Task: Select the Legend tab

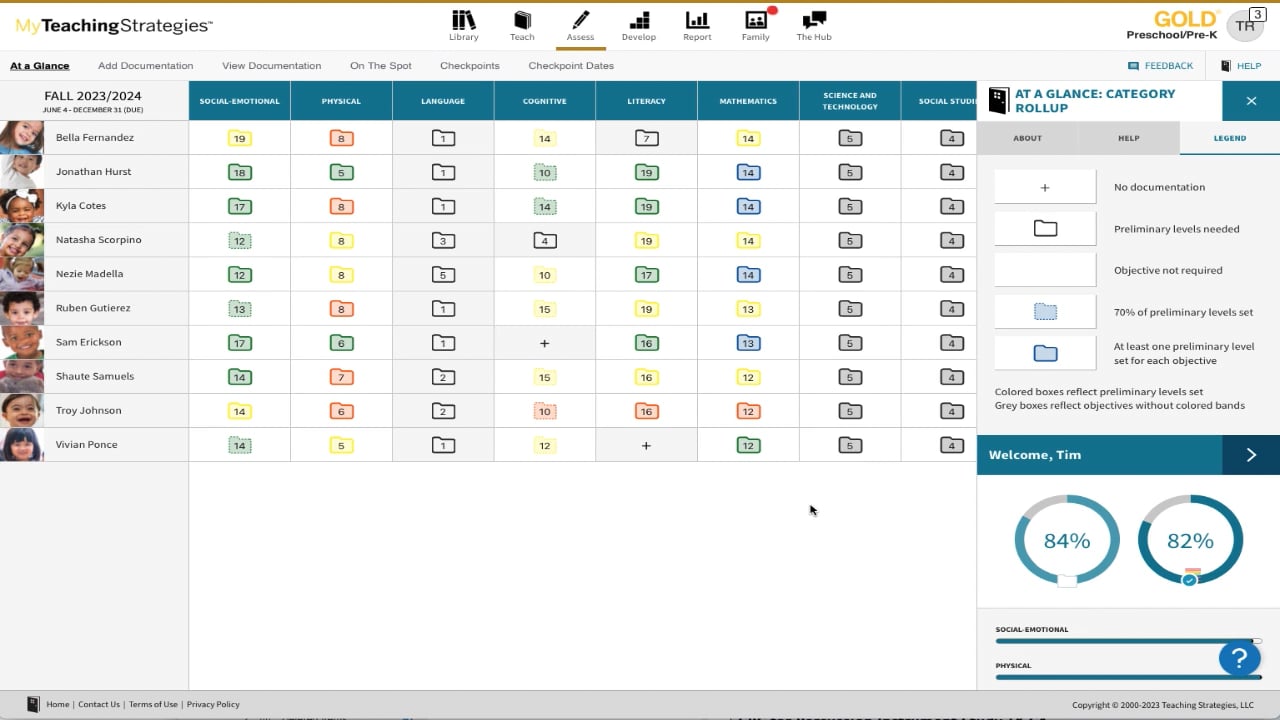Action: point(1229,138)
